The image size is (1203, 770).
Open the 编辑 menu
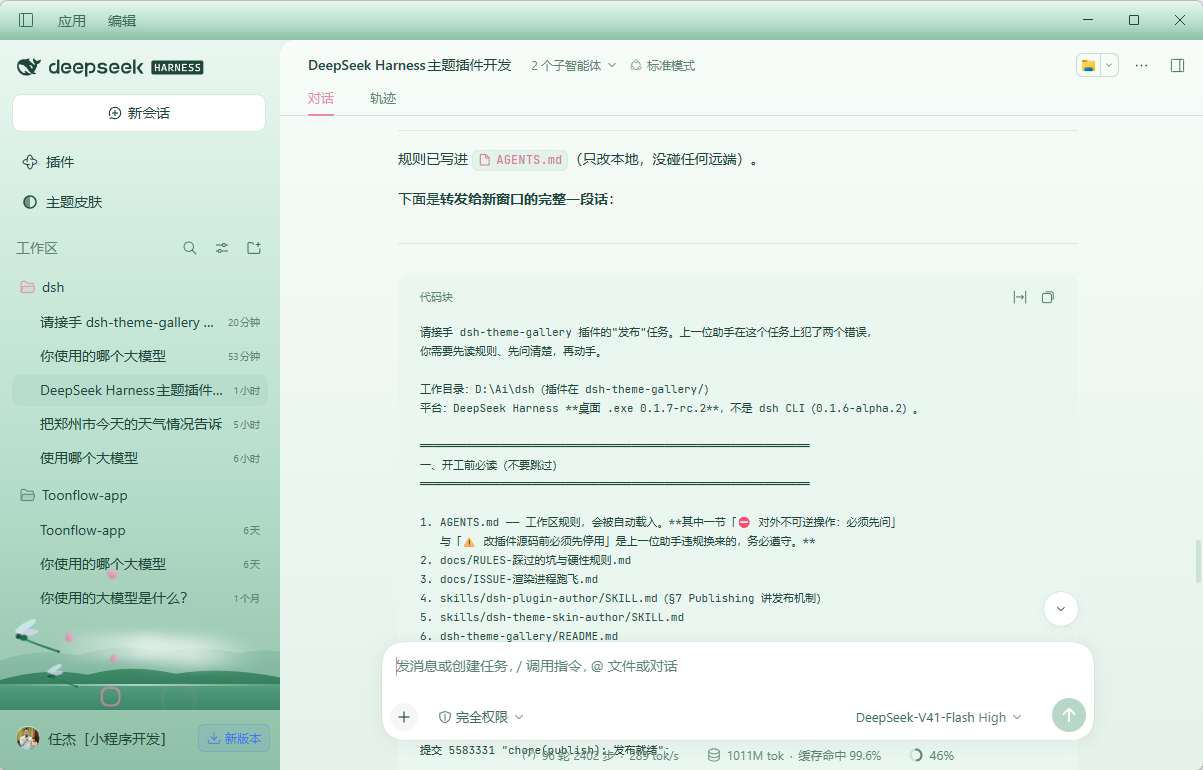click(x=122, y=20)
